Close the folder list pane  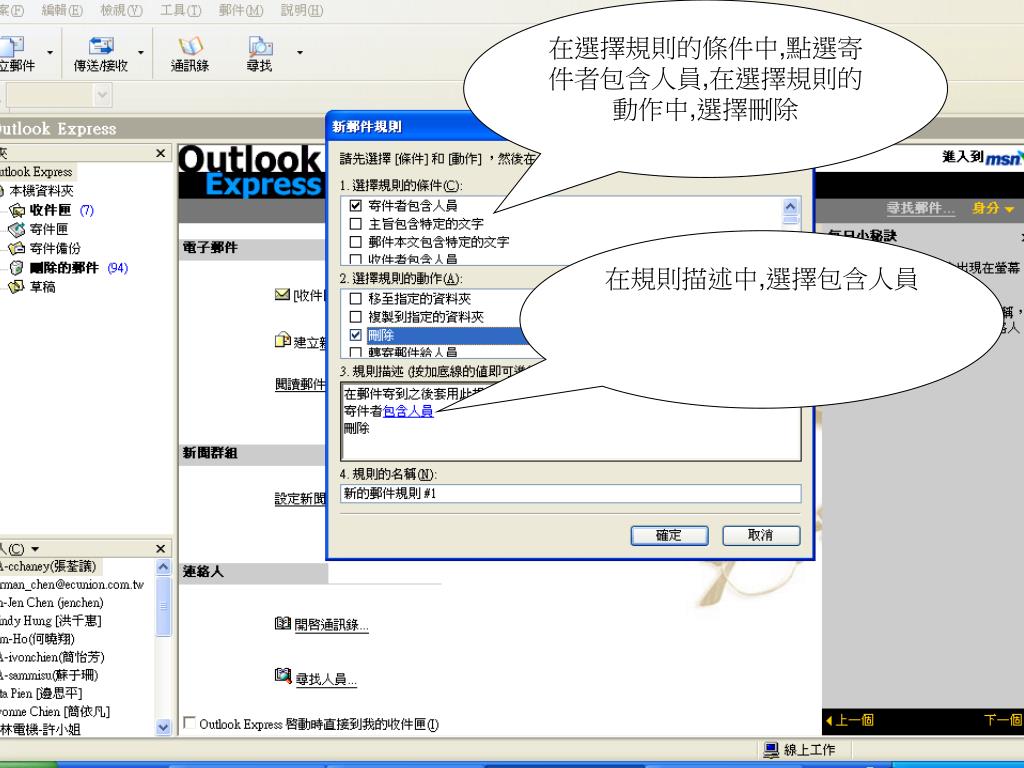pos(161,153)
